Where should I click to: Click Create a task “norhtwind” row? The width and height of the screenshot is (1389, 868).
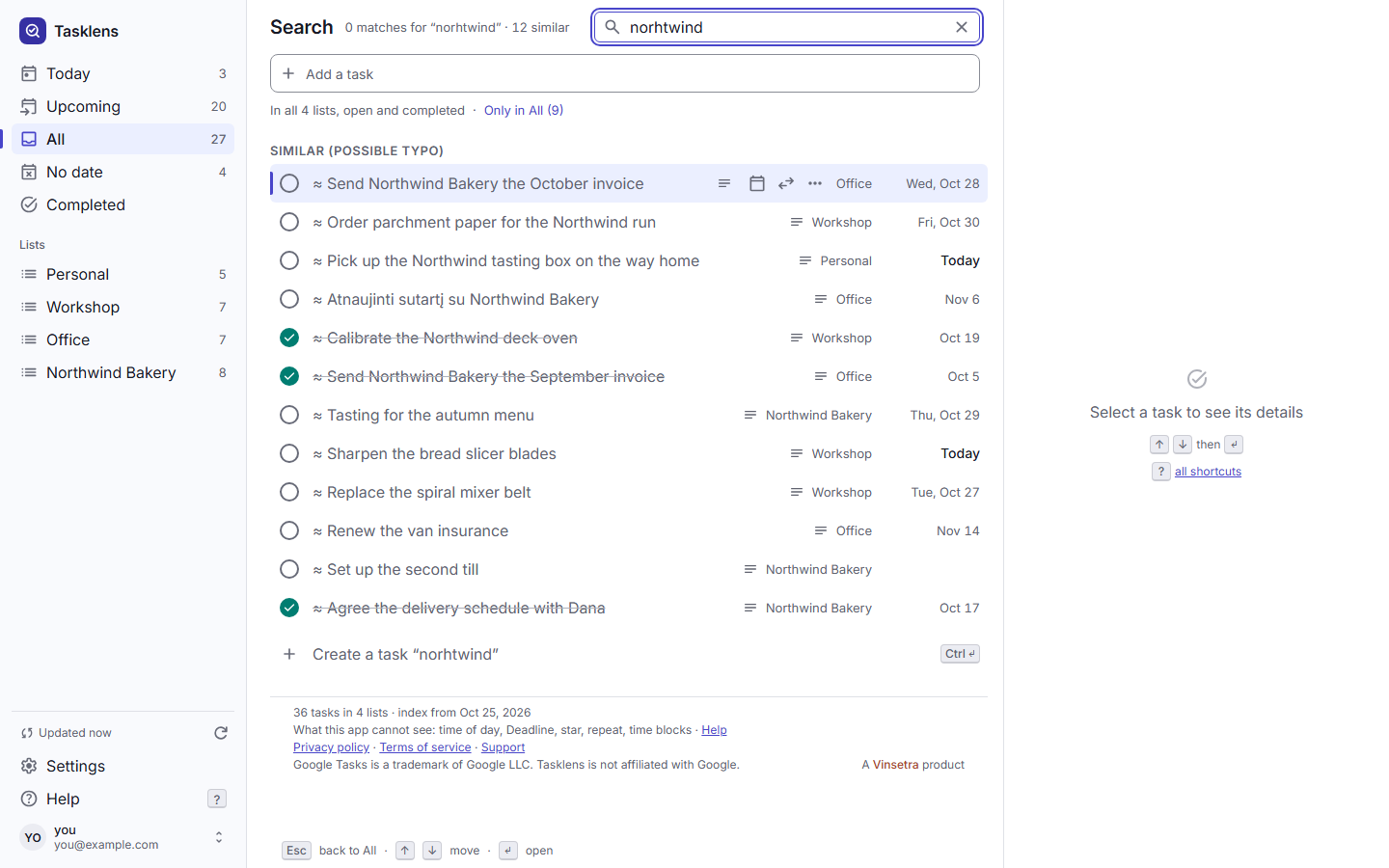629,654
